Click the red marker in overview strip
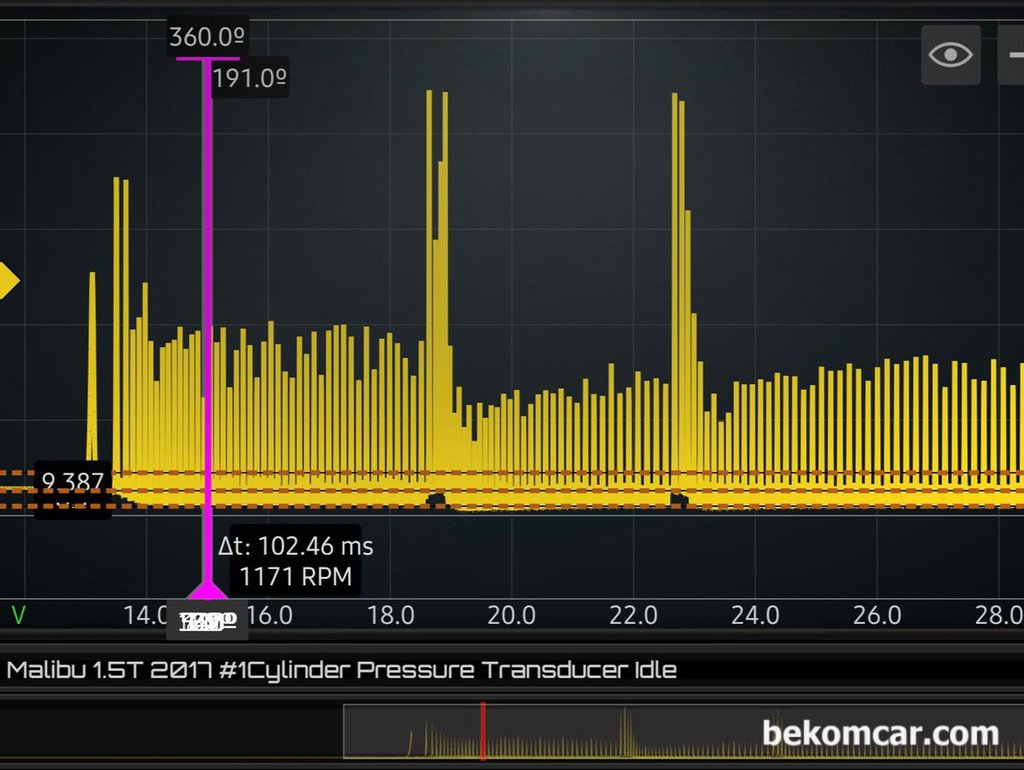1024x770 pixels. [482, 732]
